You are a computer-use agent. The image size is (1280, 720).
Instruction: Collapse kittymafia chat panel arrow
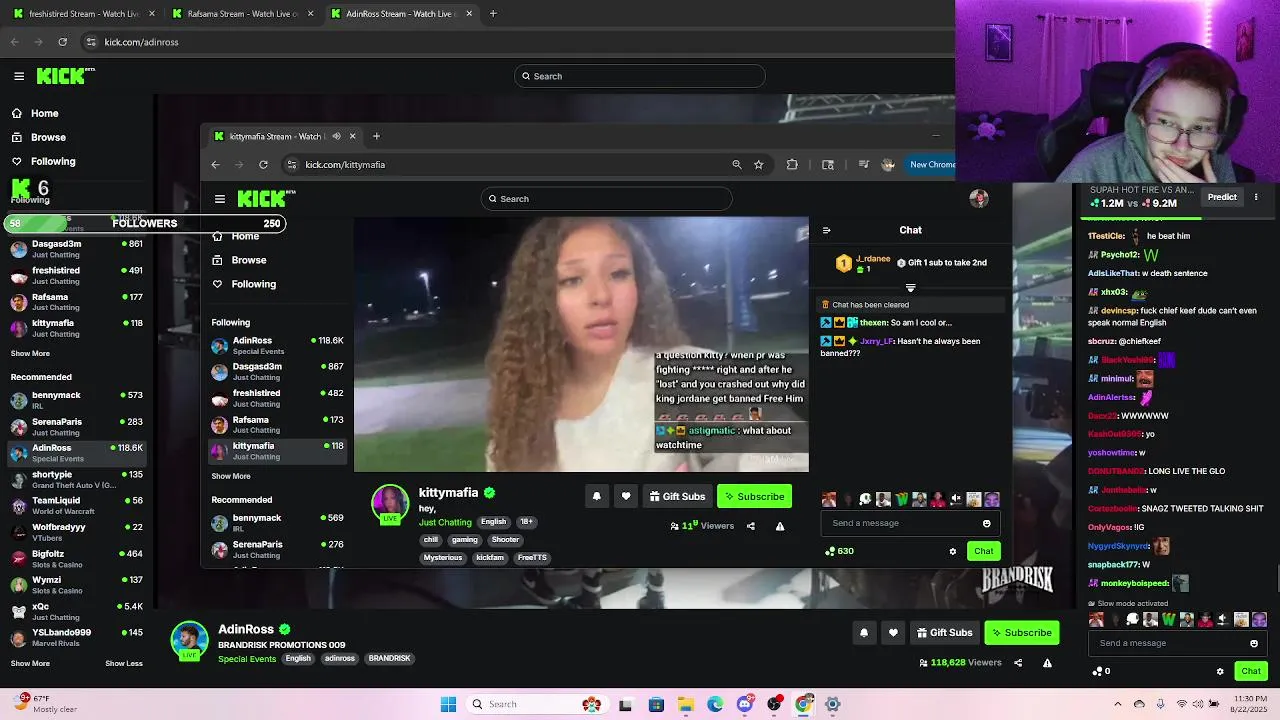(x=826, y=230)
